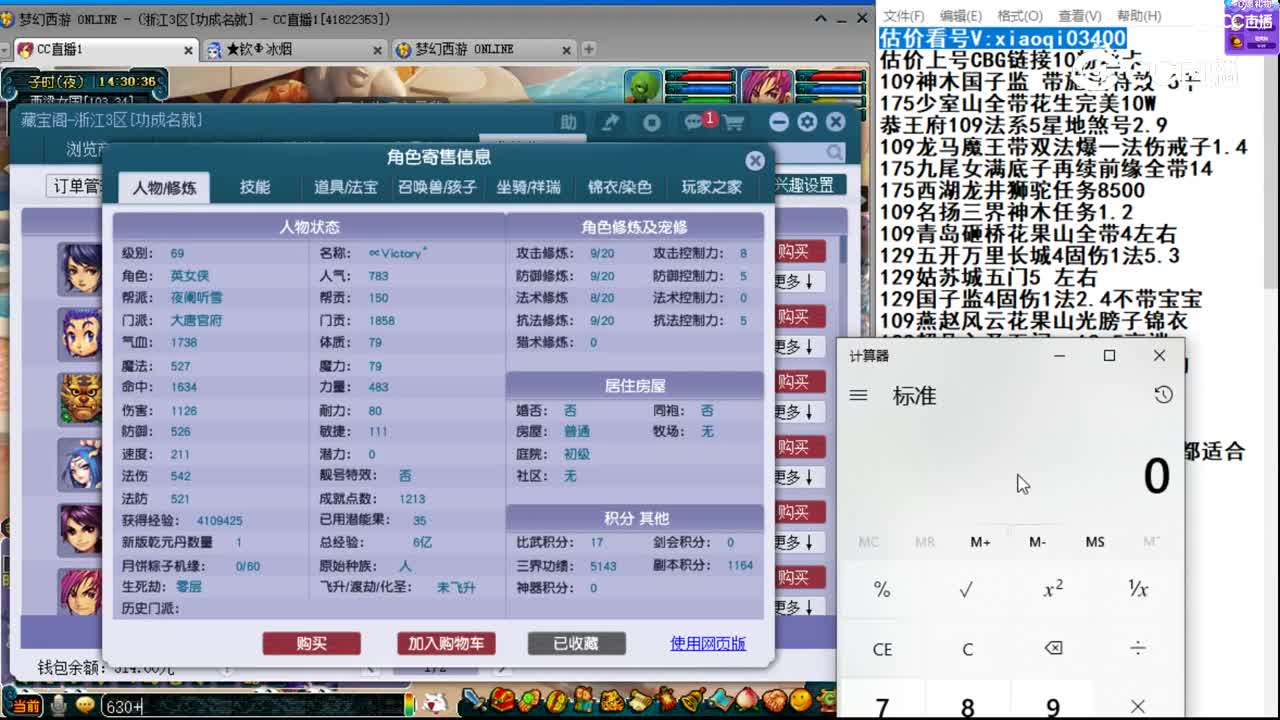Open the calculator history icon
The width and height of the screenshot is (1280, 720).
[1162, 395]
